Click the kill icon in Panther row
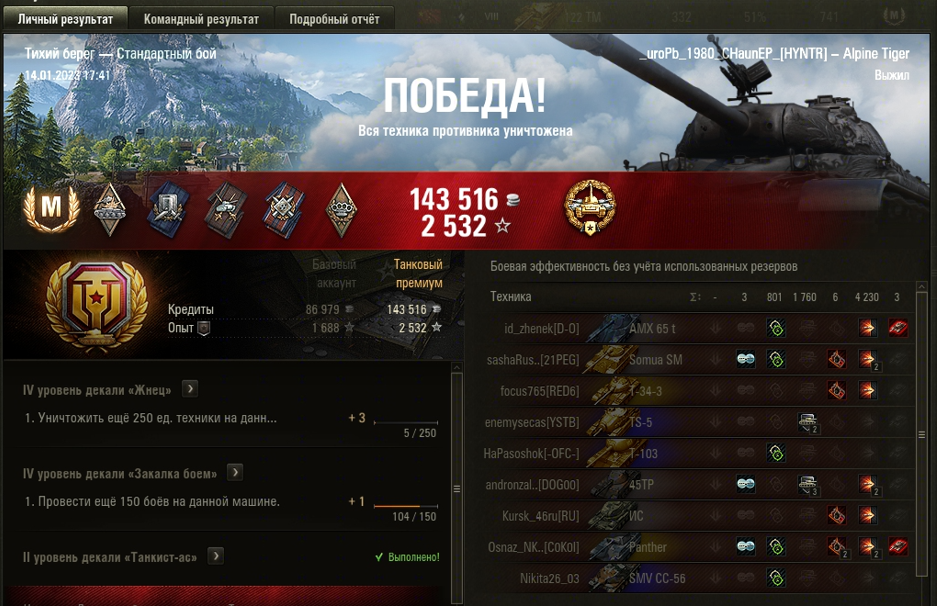The height and width of the screenshot is (606, 937). point(898,546)
